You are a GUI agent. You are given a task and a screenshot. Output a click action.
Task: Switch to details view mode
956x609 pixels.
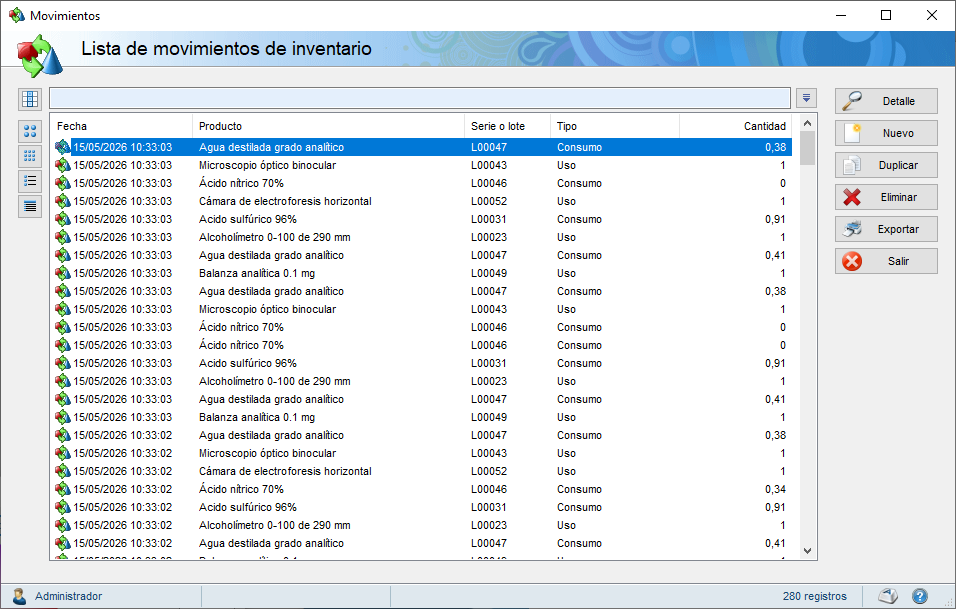(30, 206)
